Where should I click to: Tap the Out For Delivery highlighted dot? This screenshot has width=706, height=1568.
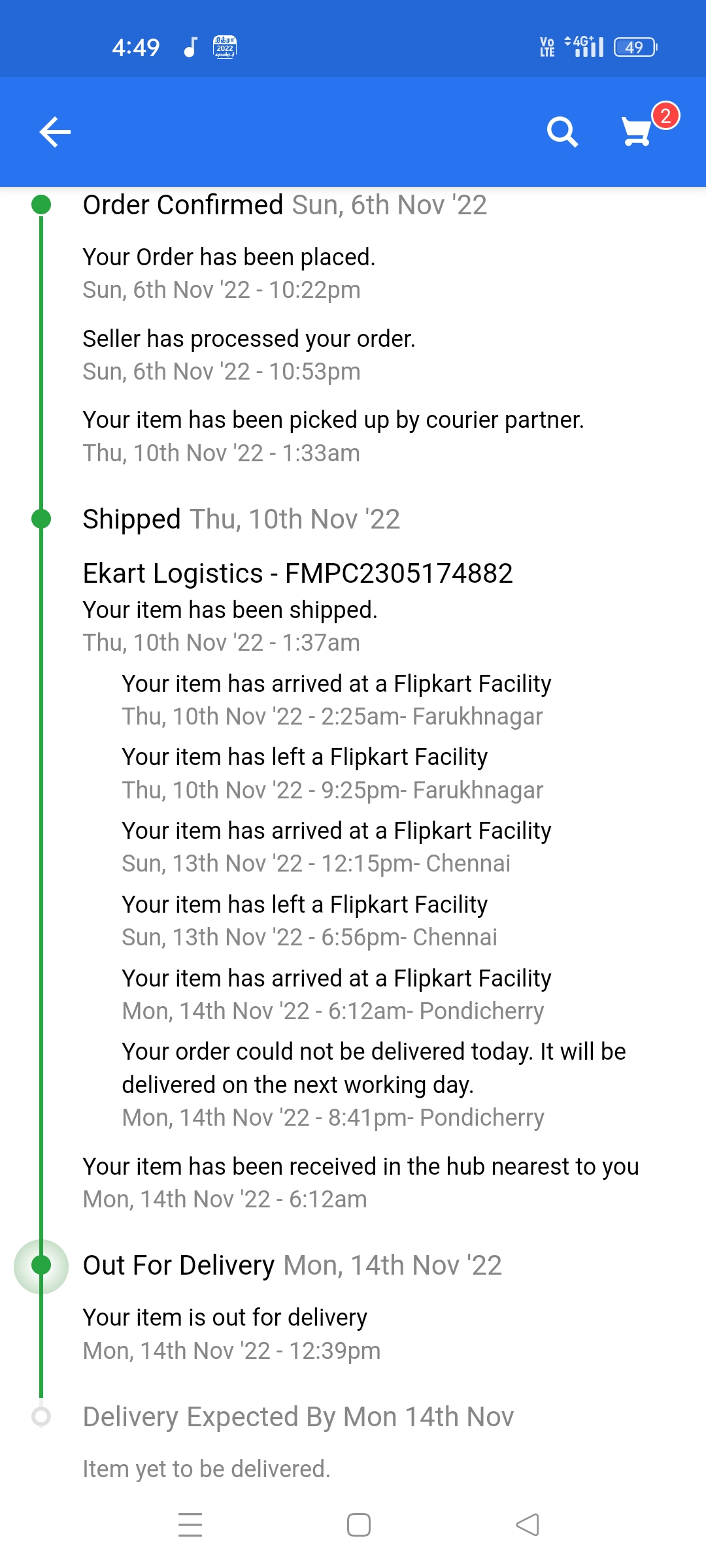(41, 1266)
